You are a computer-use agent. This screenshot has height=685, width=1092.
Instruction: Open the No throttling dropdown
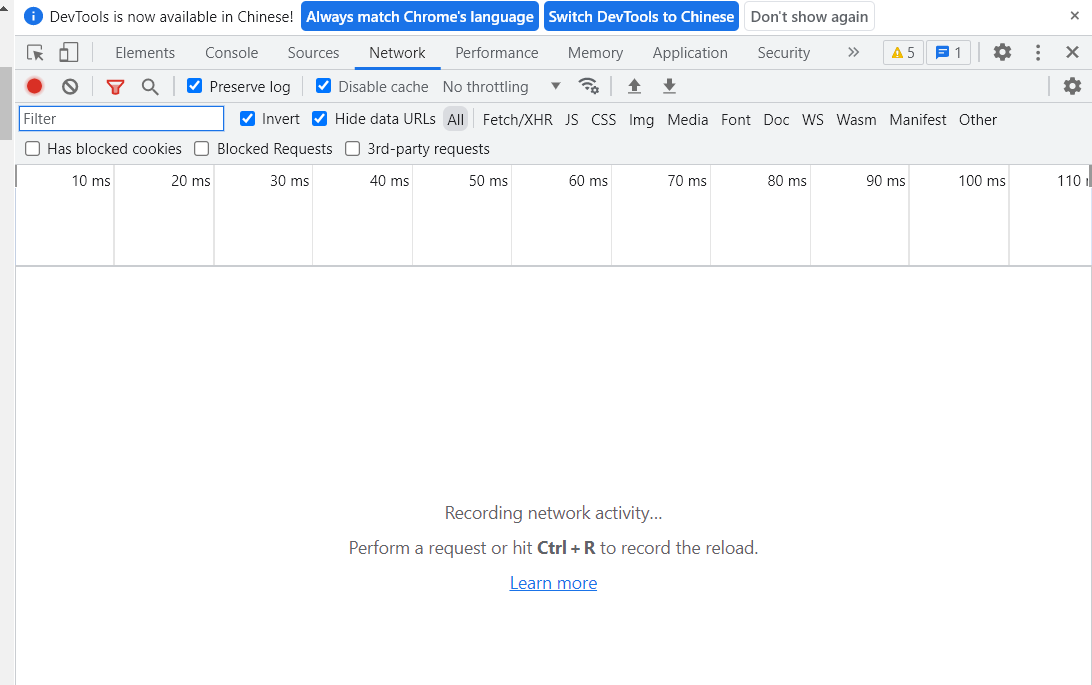(x=501, y=86)
